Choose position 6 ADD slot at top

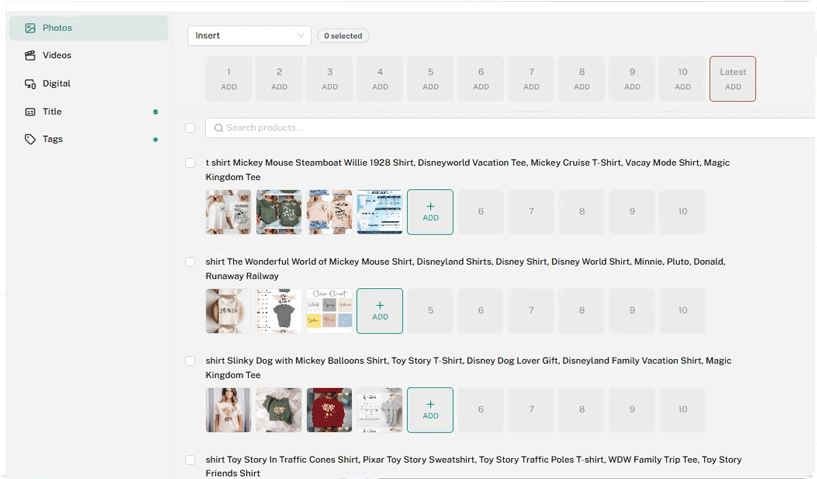(x=481, y=79)
